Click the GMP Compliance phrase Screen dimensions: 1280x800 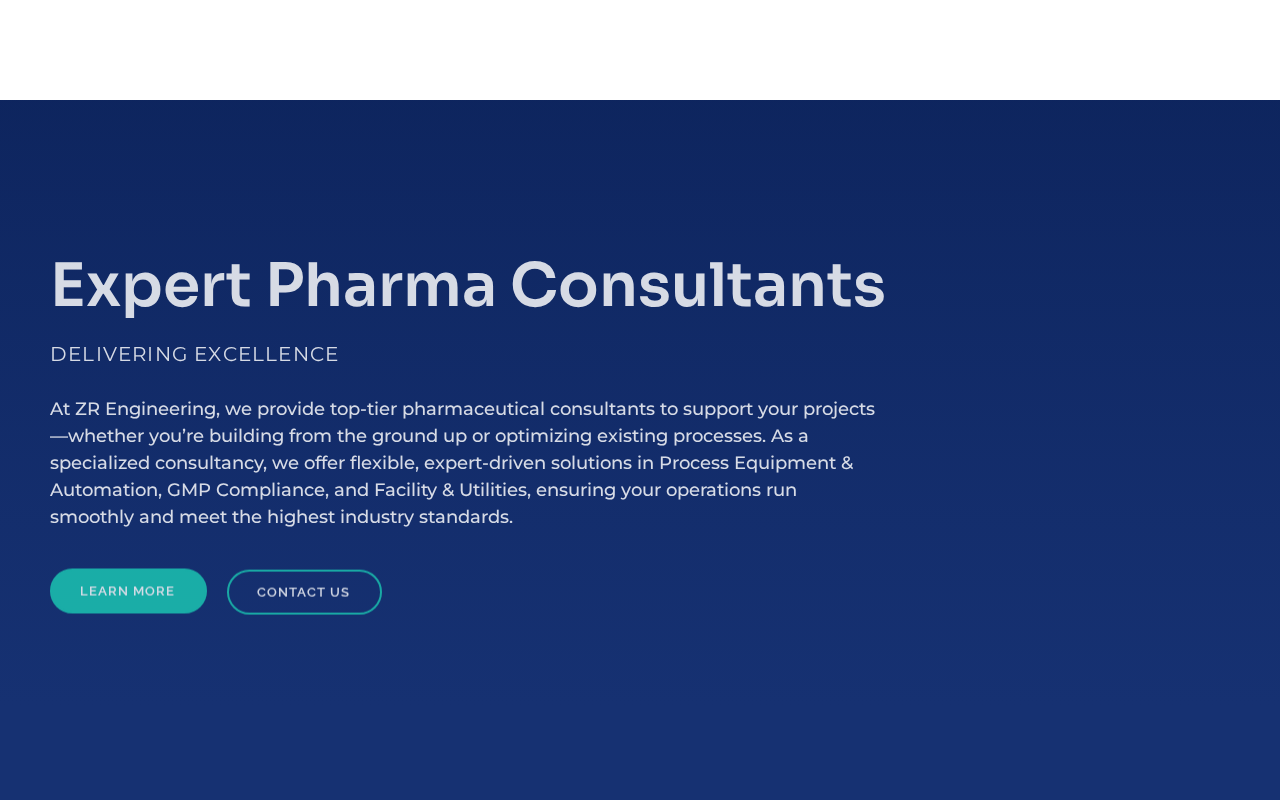(x=247, y=490)
